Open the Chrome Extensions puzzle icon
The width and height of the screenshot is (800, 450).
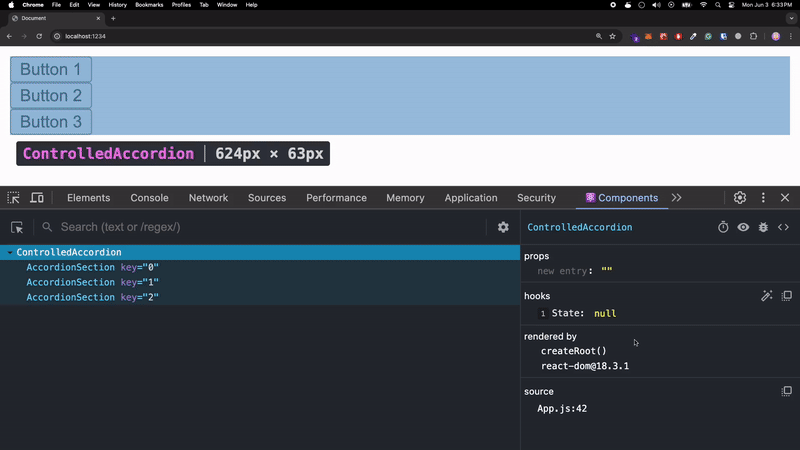click(753, 36)
